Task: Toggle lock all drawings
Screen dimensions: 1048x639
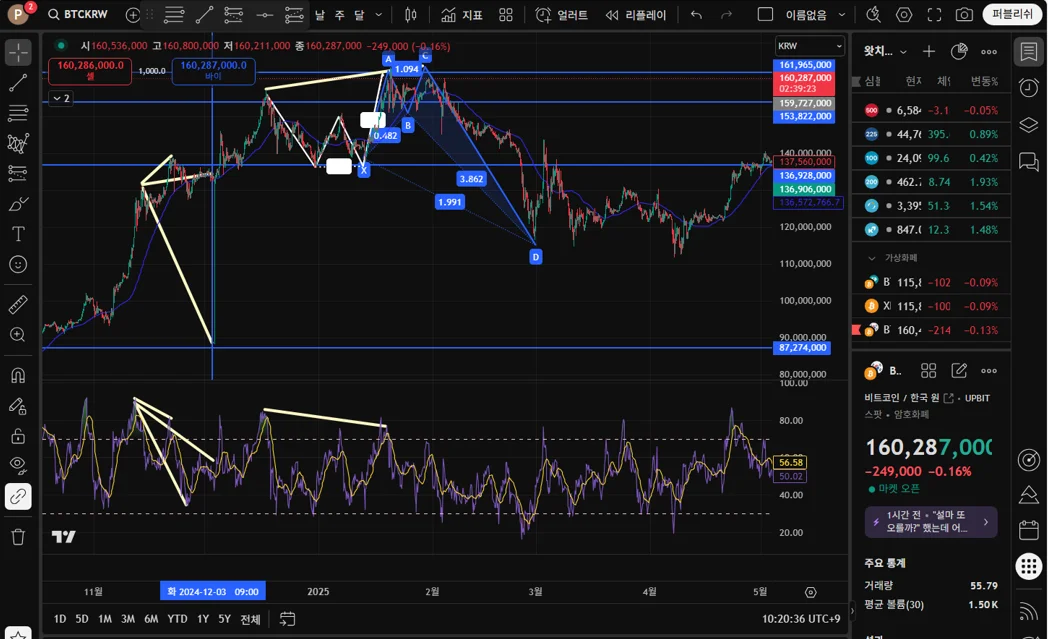Action: coord(18,436)
